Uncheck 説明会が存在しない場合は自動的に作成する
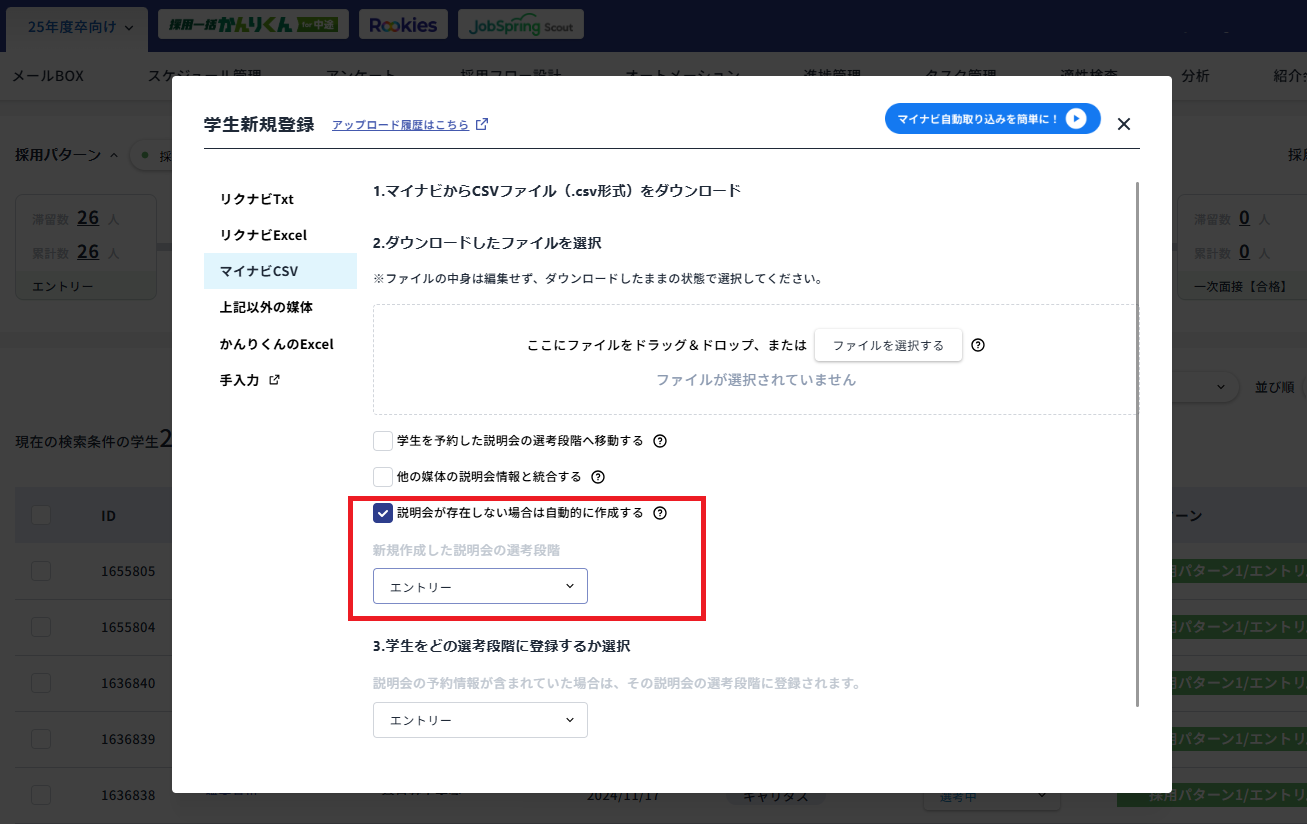This screenshot has height=824, width=1307. point(383,513)
